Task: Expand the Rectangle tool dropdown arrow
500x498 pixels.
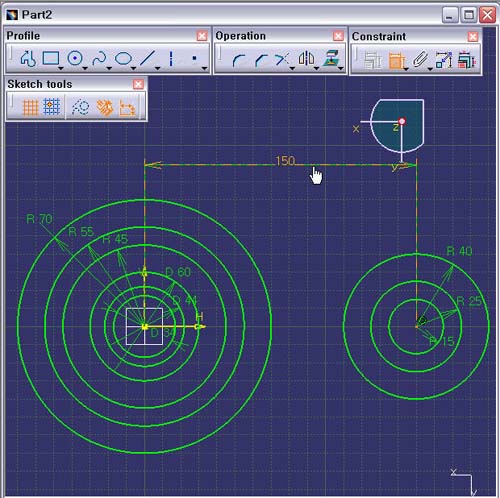Action: [x=61, y=68]
